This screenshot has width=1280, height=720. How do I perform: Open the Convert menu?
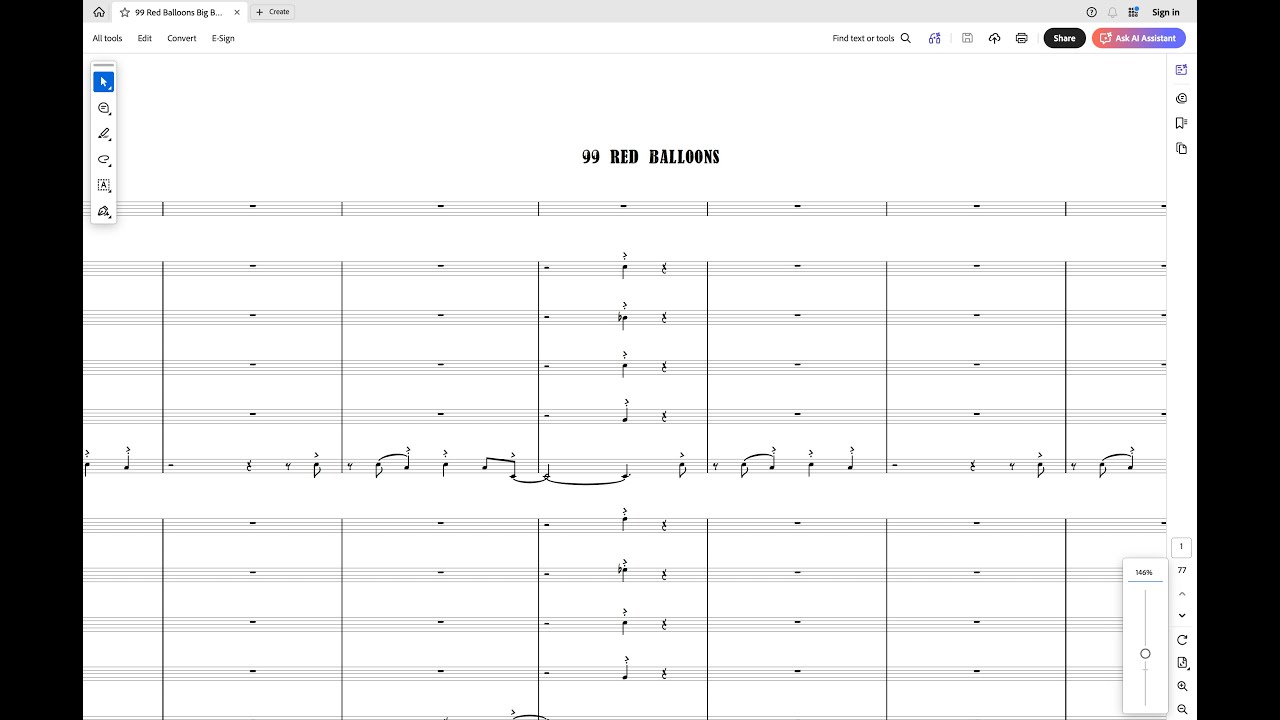click(x=182, y=38)
